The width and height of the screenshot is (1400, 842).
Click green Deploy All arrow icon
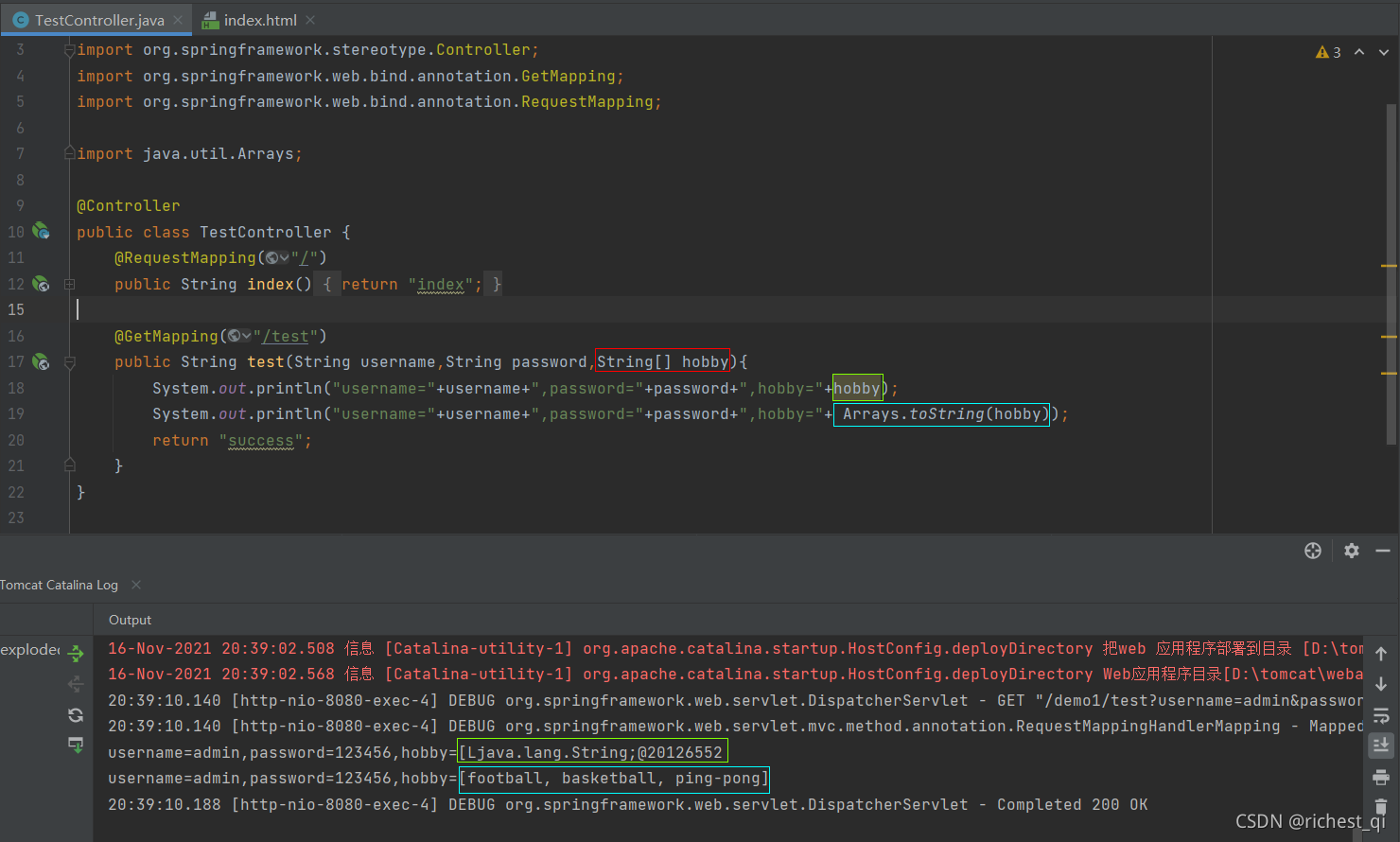76,653
